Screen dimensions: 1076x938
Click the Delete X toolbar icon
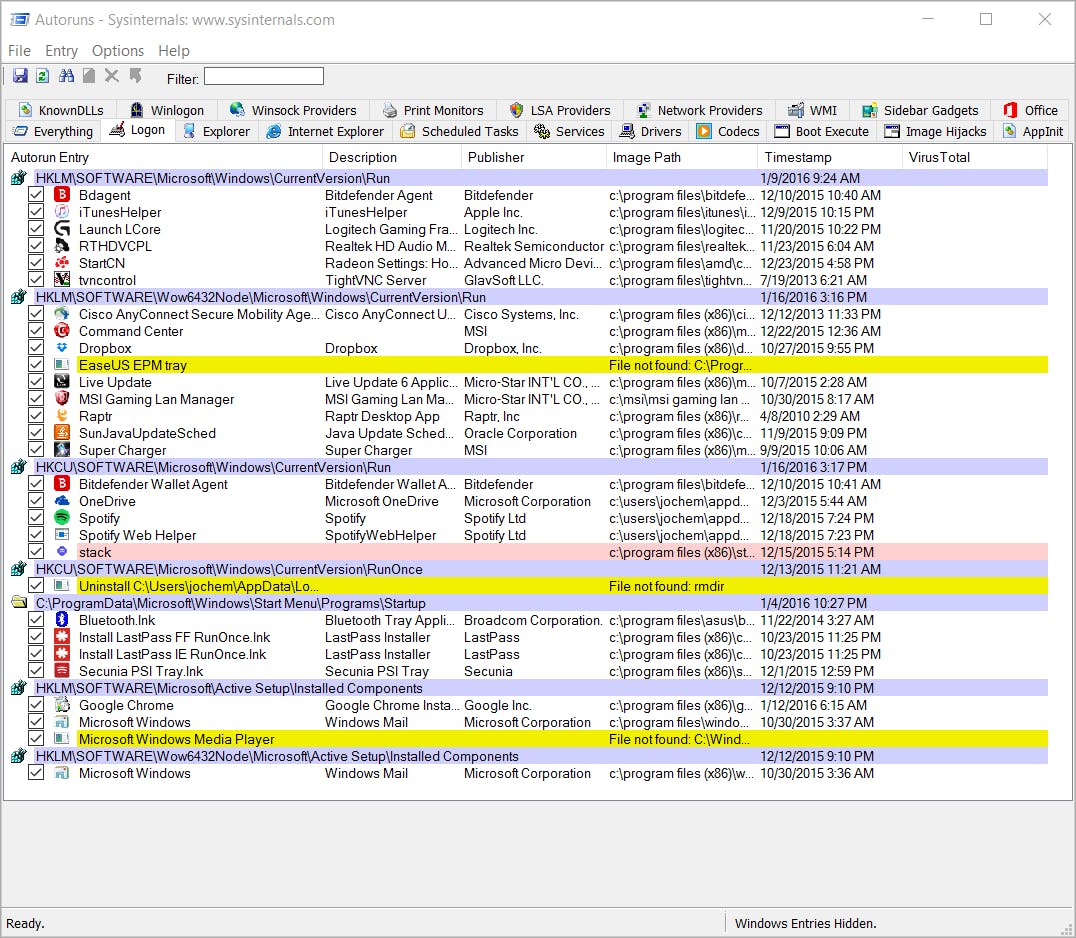coord(112,76)
